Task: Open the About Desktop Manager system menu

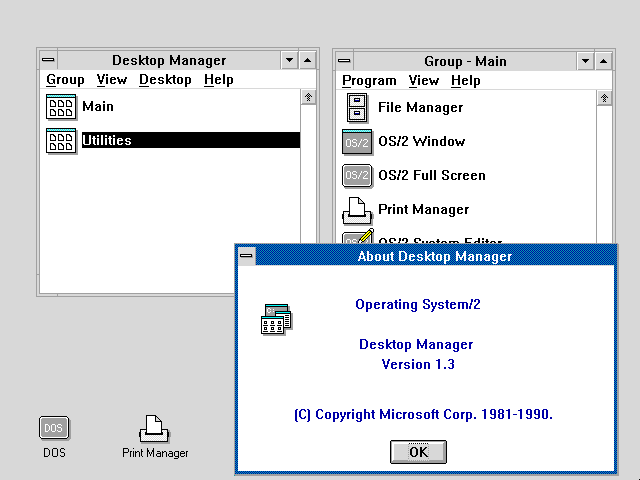Action: [246, 256]
